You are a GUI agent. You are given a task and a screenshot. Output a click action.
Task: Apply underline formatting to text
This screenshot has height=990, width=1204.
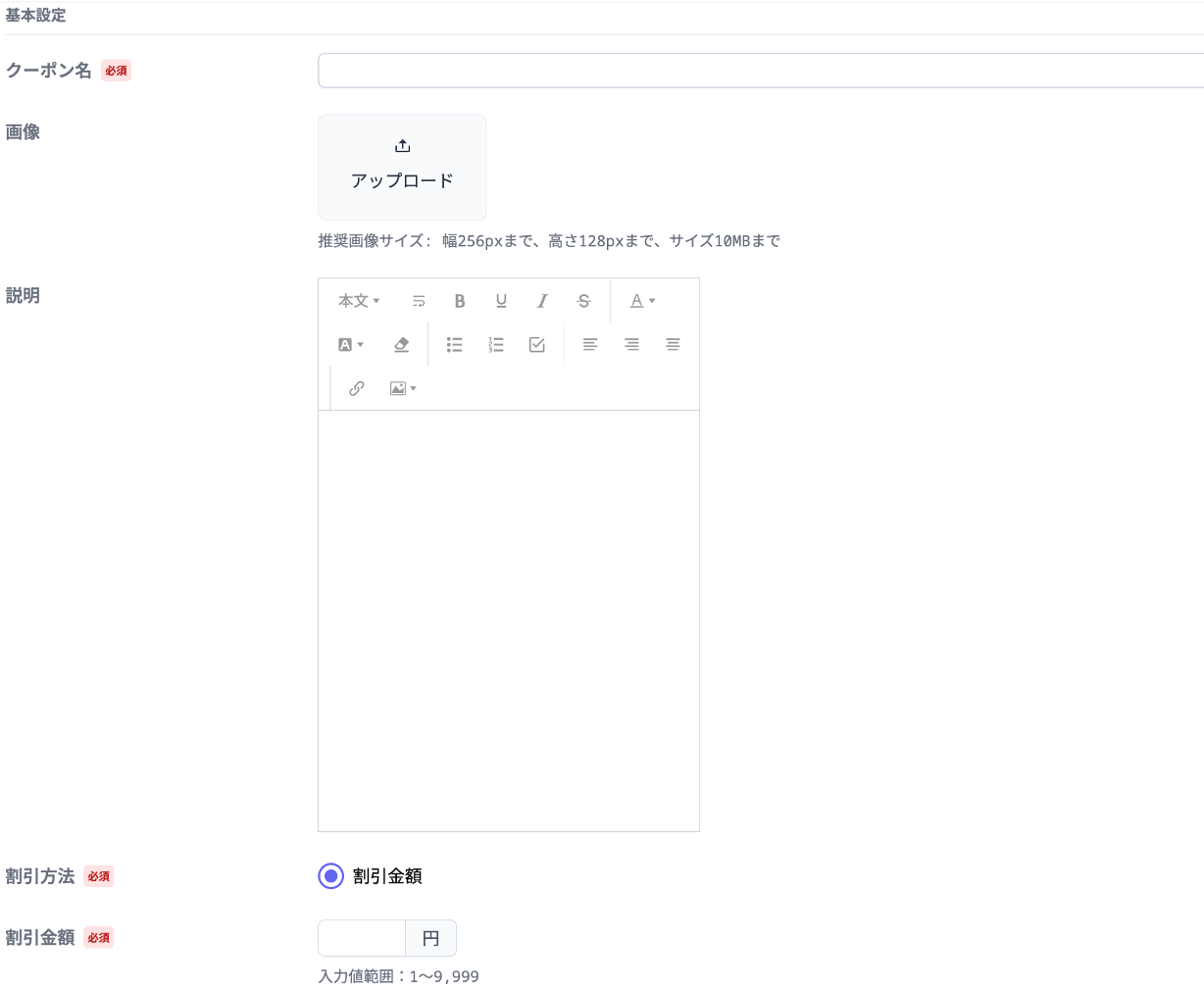[501, 301]
